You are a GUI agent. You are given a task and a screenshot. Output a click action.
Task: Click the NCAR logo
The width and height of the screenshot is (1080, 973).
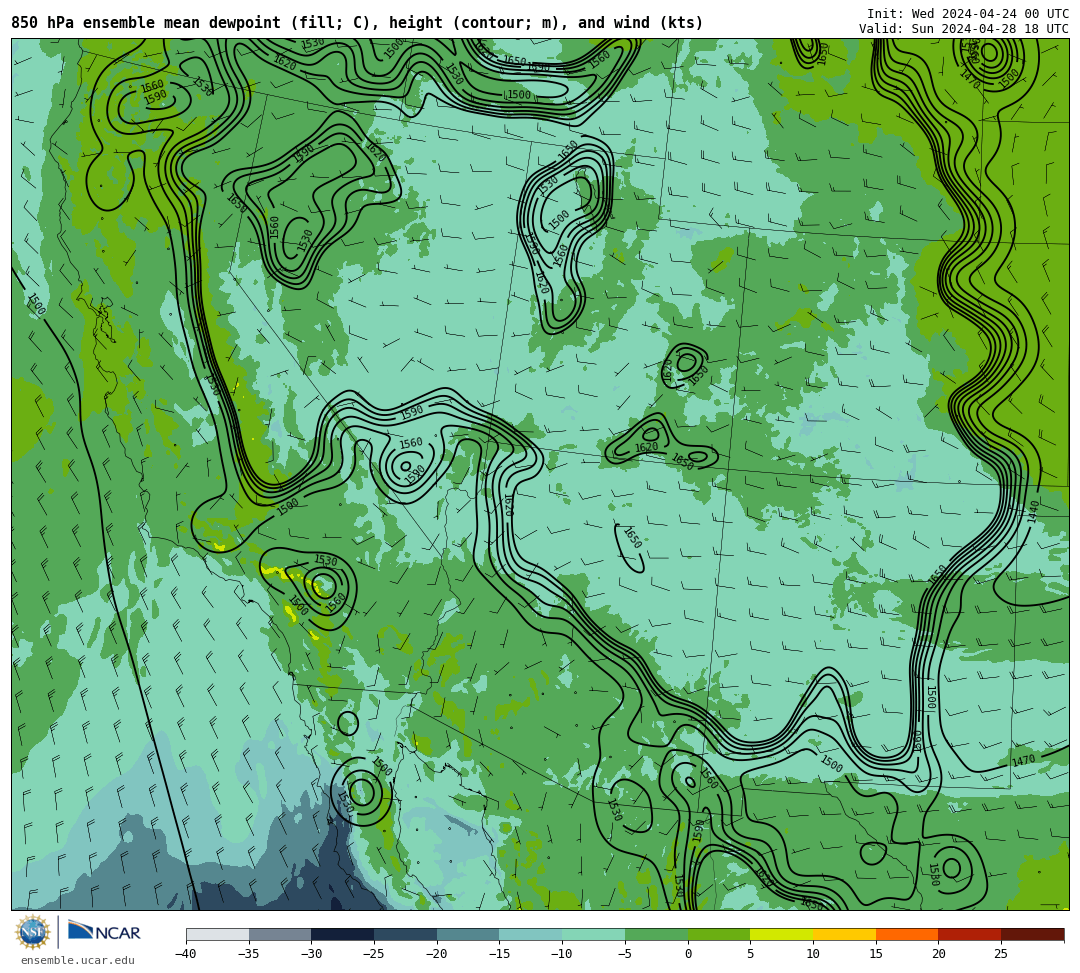pos(104,932)
